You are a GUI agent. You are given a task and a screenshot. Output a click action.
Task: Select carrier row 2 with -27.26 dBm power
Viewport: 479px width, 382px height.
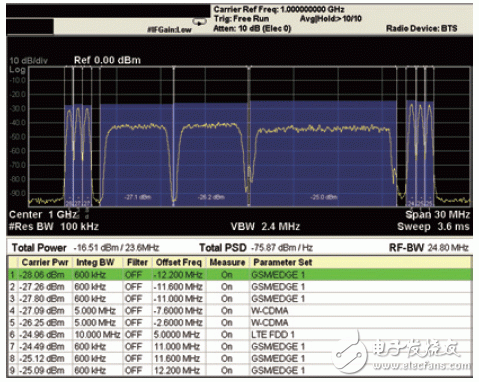(x=240, y=287)
